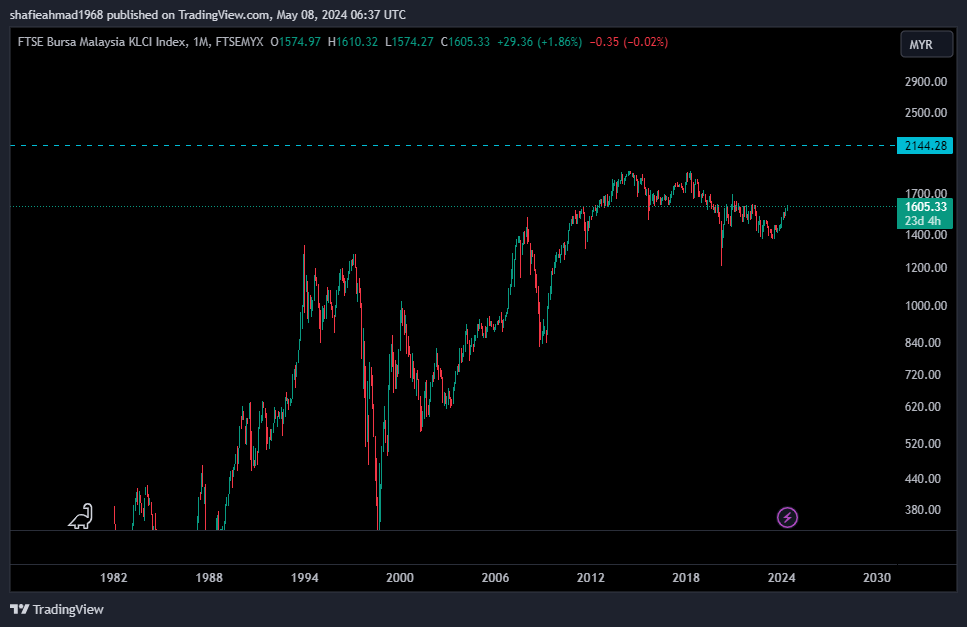
Task: Click the high value H1610.32
Action: [x=353, y=42]
